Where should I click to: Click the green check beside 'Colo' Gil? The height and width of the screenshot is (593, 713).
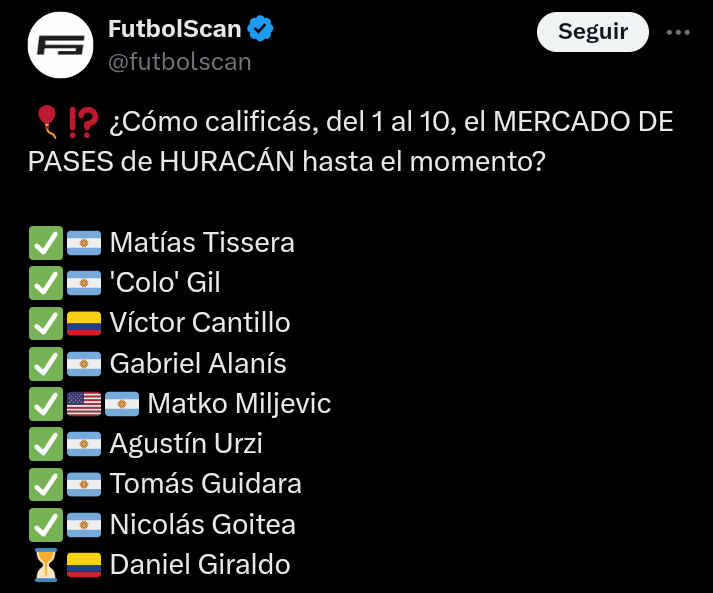click(x=46, y=283)
